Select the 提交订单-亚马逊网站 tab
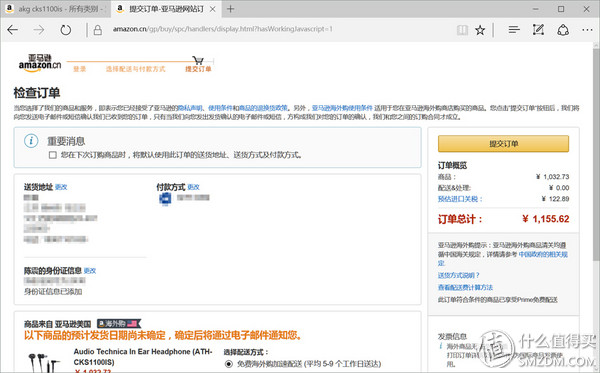 (165, 9)
